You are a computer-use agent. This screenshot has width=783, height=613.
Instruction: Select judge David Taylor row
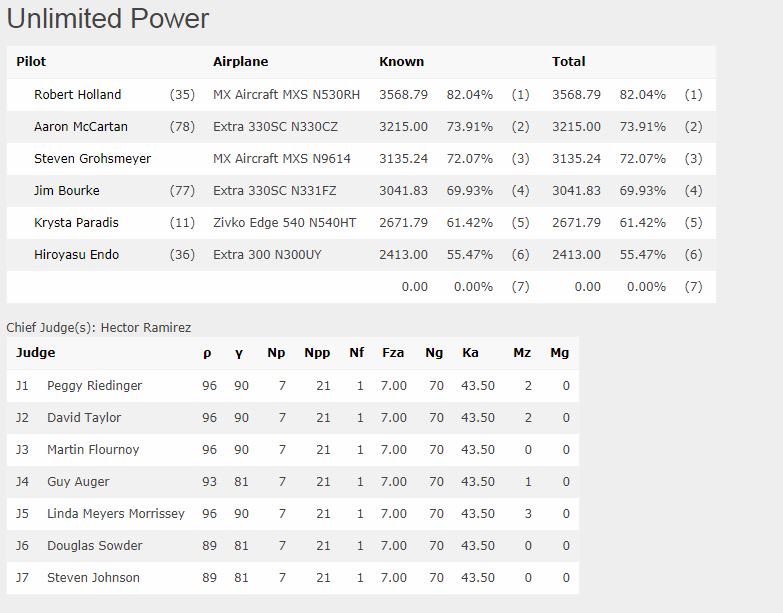[x=293, y=418]
